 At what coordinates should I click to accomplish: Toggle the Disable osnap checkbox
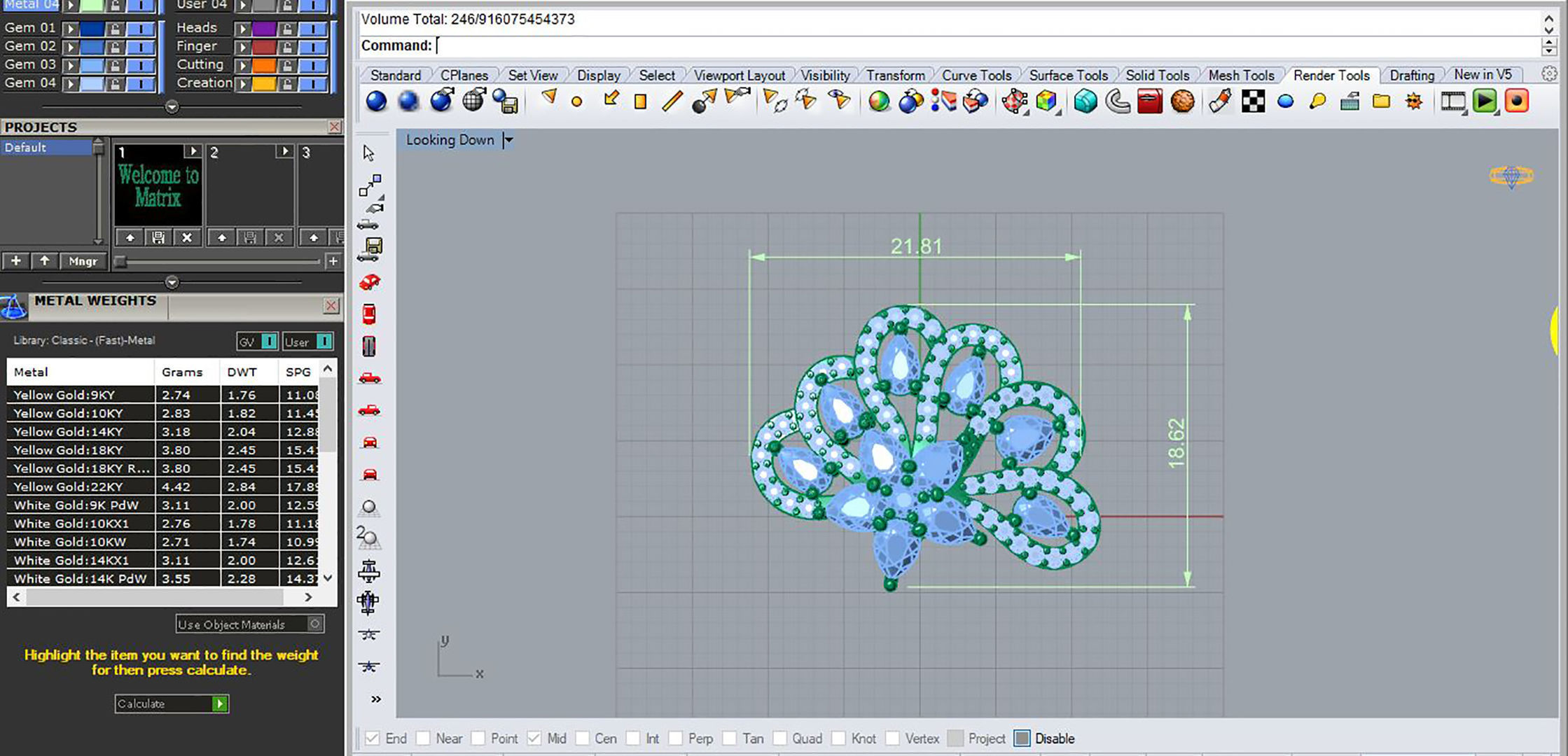(1022, 738)
